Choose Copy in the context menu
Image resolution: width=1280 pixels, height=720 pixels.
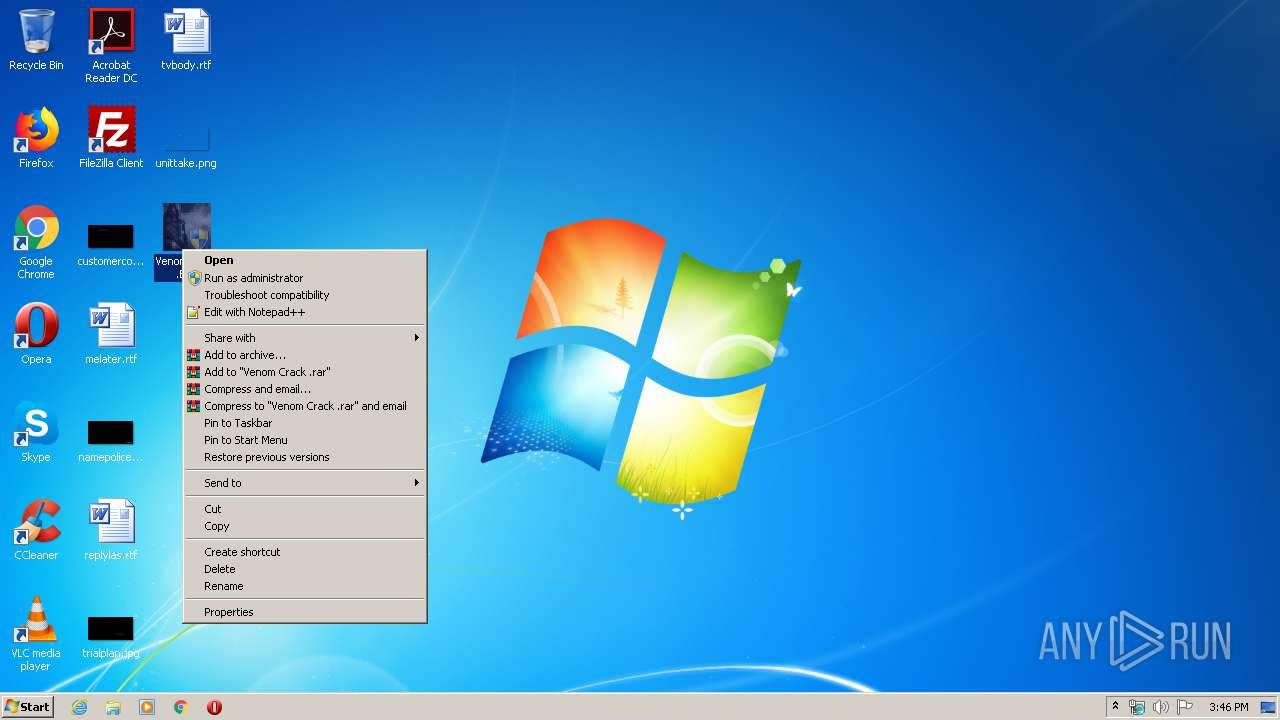pyautogui.click(x=305, y=526)
